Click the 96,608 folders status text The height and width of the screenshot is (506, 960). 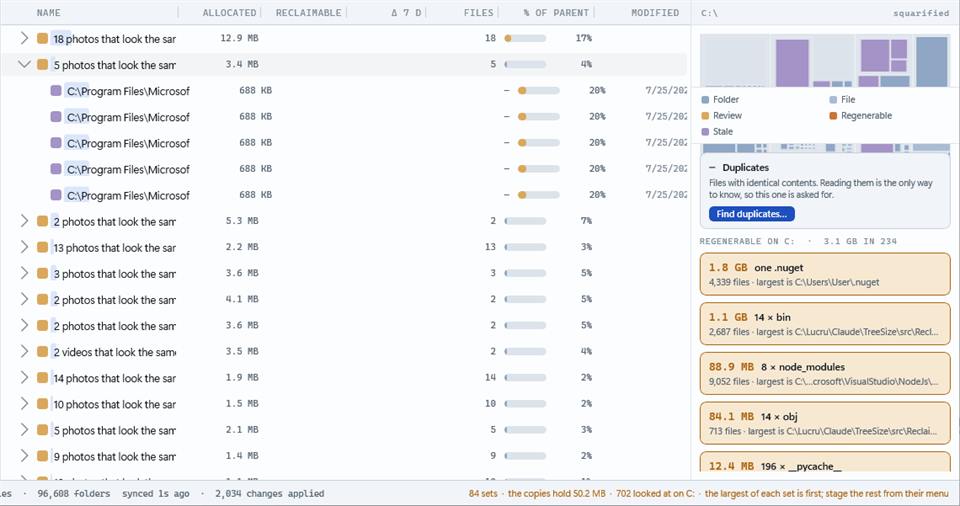(73, 493)
